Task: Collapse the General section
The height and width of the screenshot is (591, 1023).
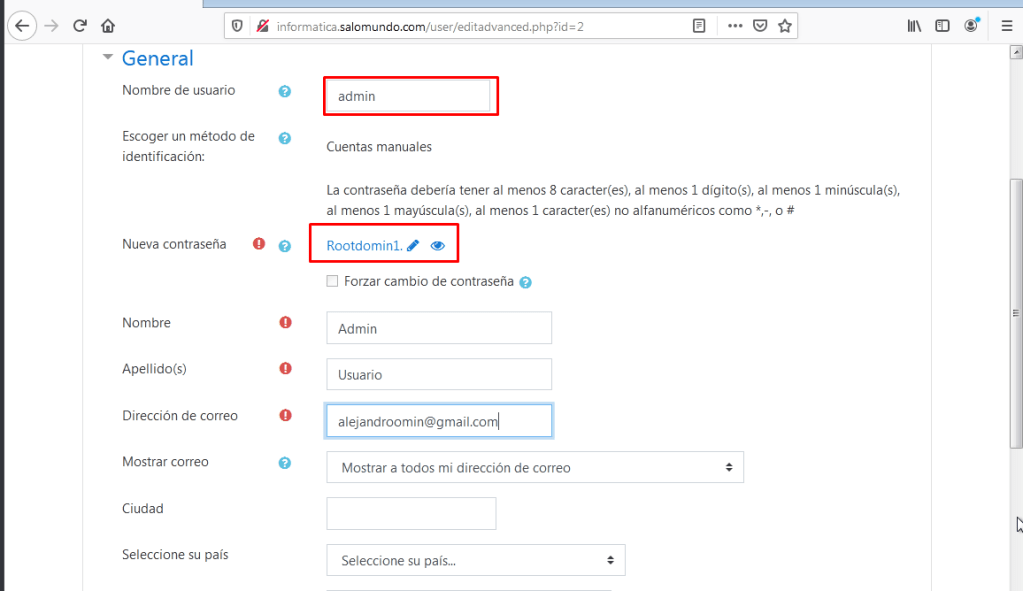Action: coord(108,59)
